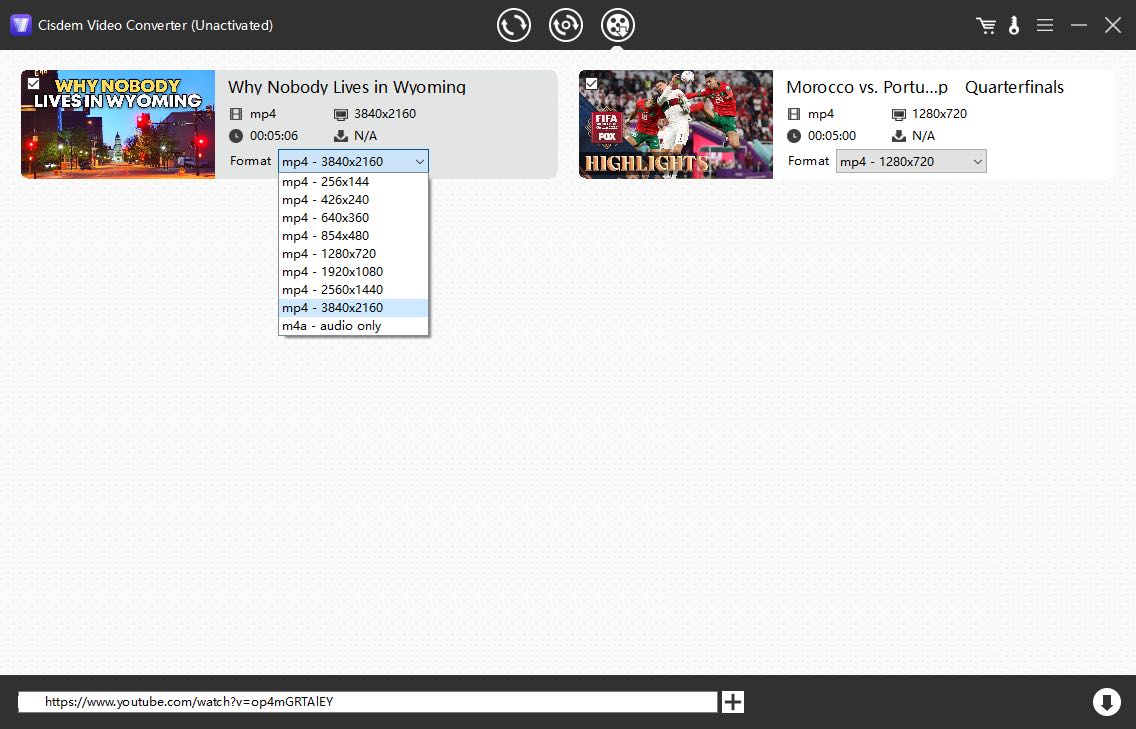Pick mp4 - 1920x1080 from list
This screenshot has height=729, width=1136.
(x=354, y=272)
